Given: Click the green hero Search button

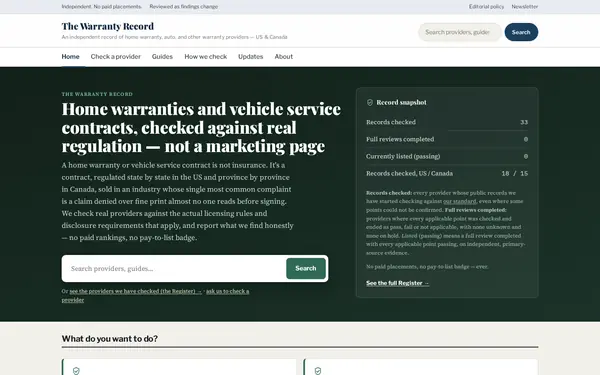Looking at the screenshot, I should click(306, 269).
